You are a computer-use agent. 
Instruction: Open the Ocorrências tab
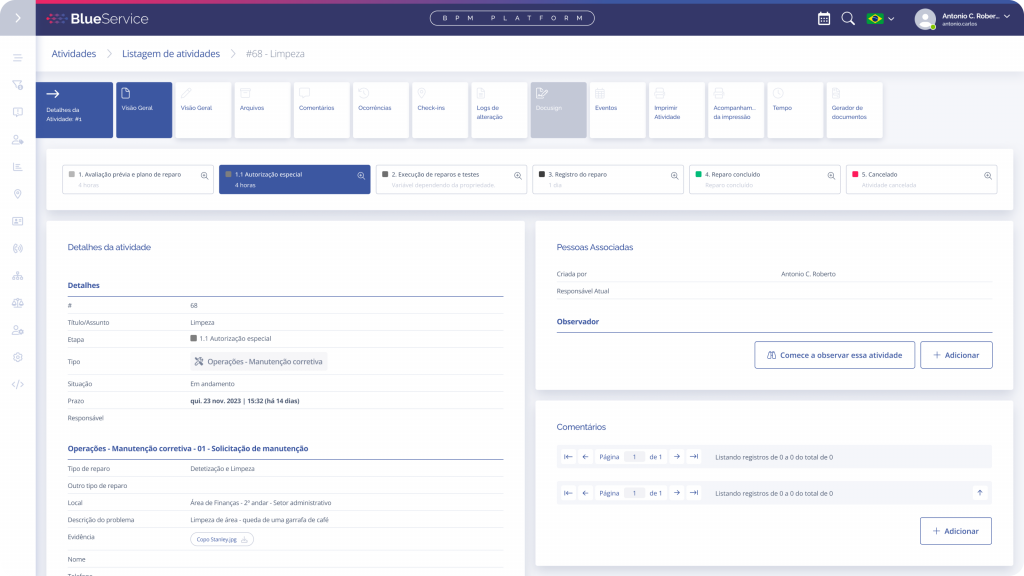click(x=381, y=110)
